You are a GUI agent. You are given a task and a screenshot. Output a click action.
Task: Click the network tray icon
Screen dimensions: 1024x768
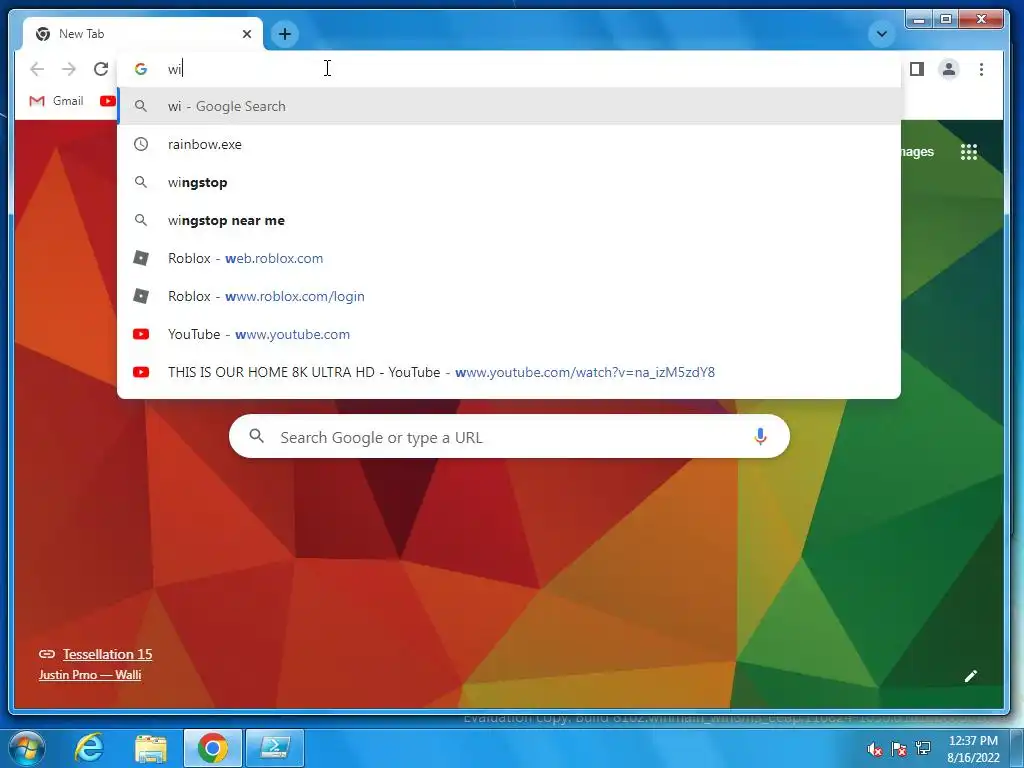923,748
